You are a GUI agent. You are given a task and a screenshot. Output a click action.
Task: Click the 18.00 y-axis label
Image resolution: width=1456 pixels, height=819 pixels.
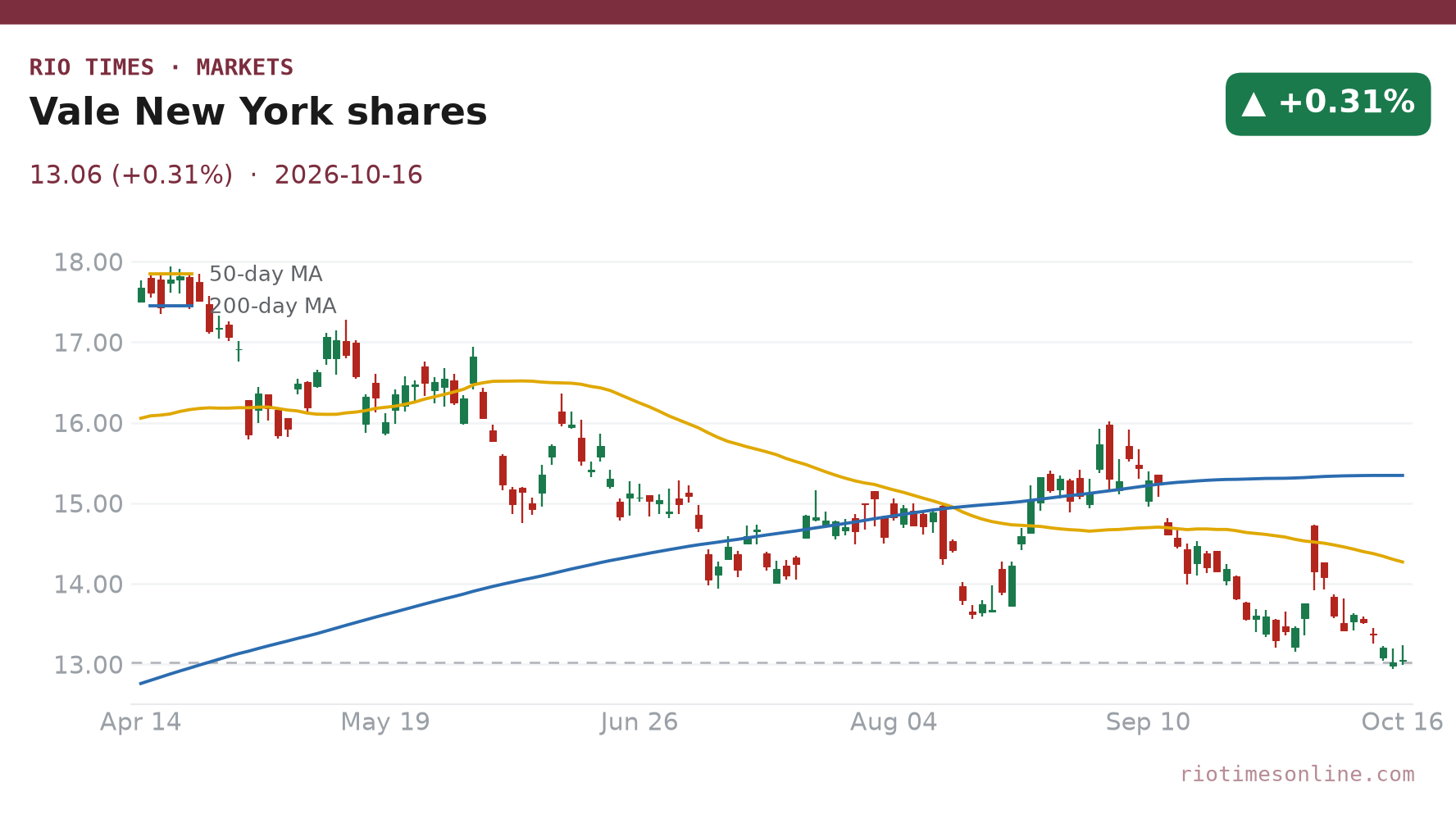pyautogui.click(x=89, y=263)
